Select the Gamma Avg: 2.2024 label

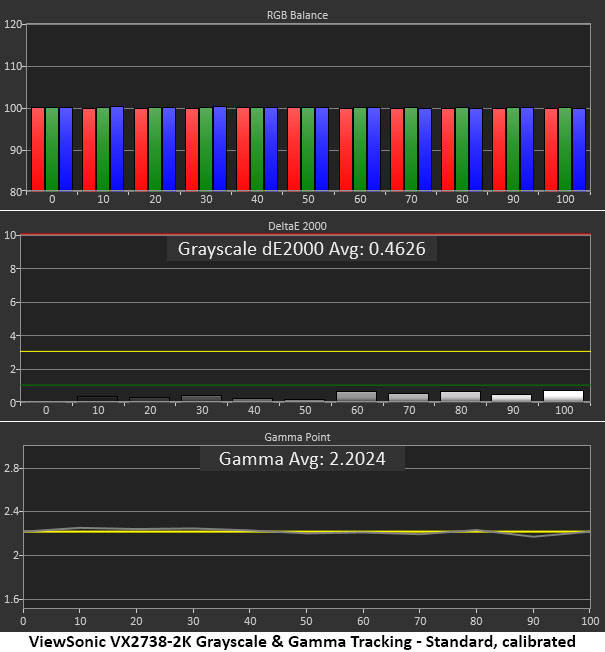pyautogui.click(x=302, y=459)
